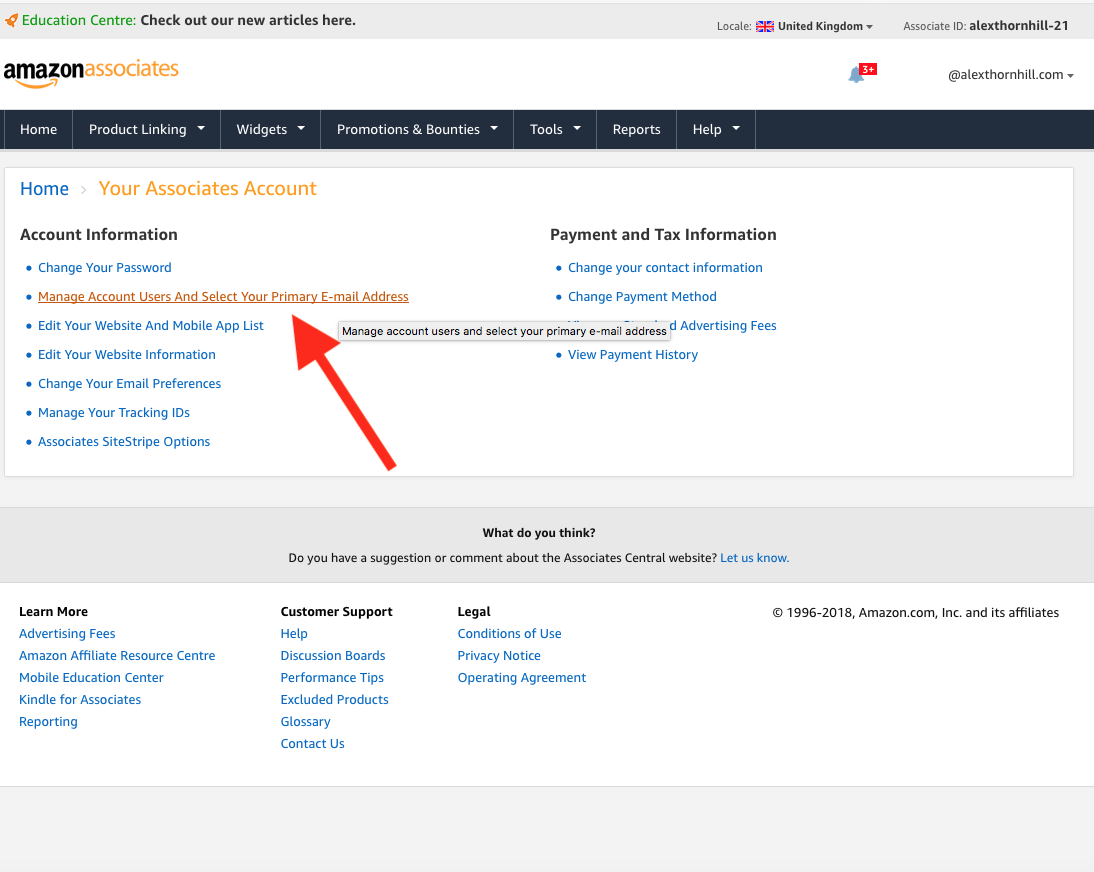Open Help link under Customer Support

pos(294,633)
